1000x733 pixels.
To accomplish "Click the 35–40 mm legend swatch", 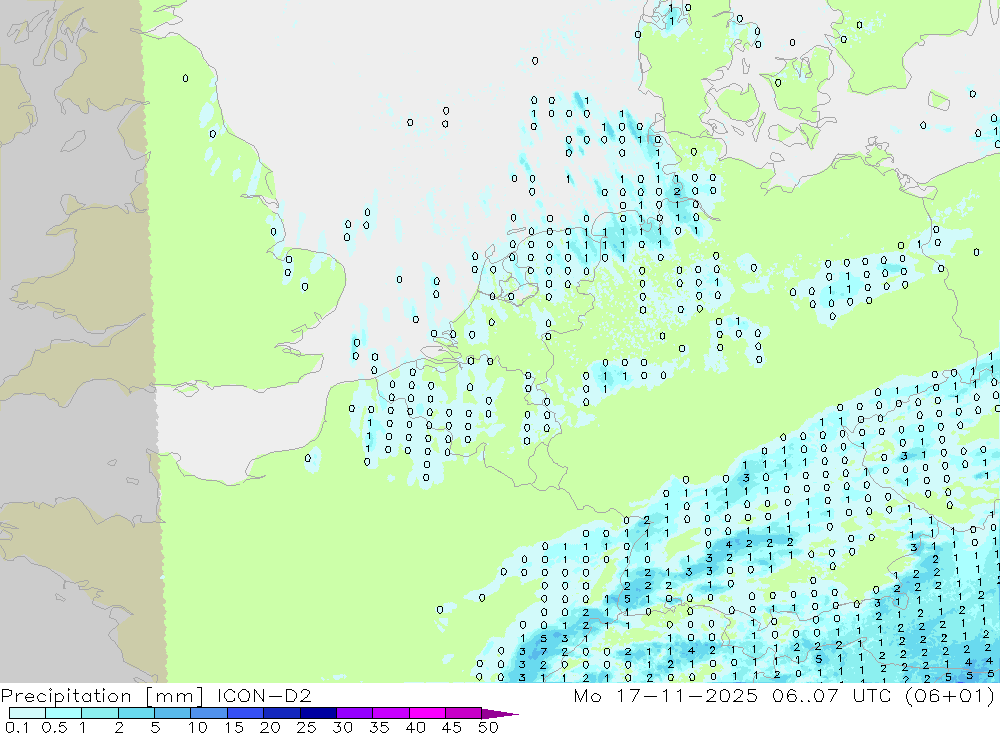I will point(391,713).
